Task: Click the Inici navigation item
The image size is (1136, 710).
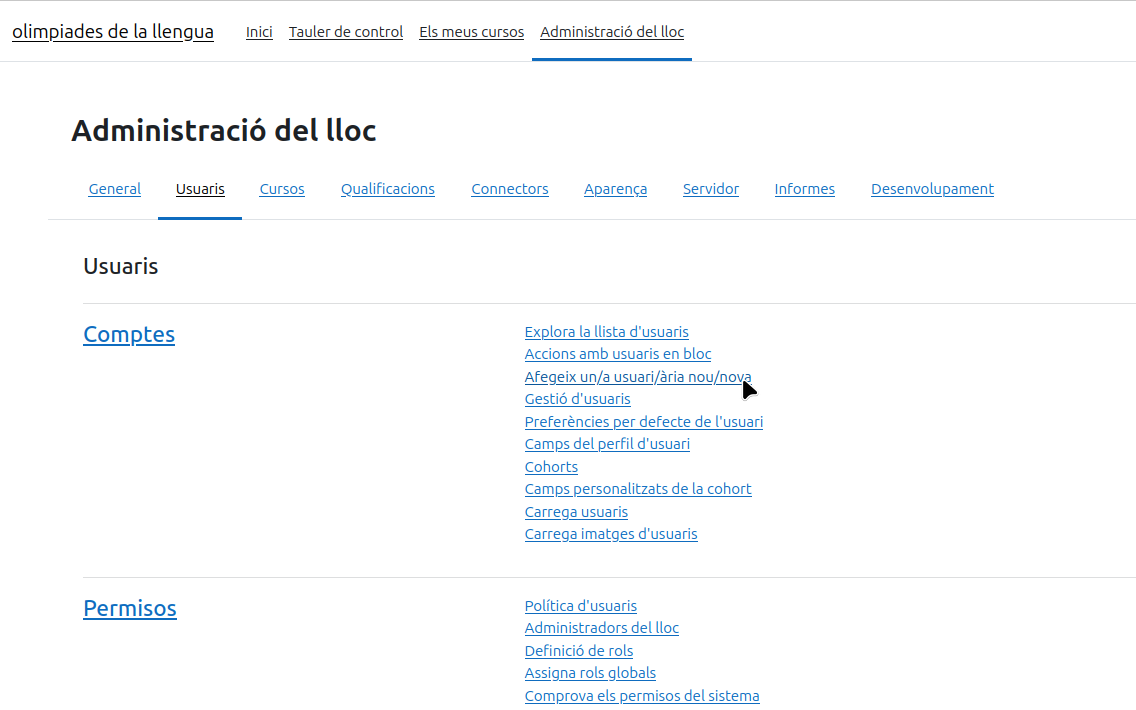Action: [259, 32]
